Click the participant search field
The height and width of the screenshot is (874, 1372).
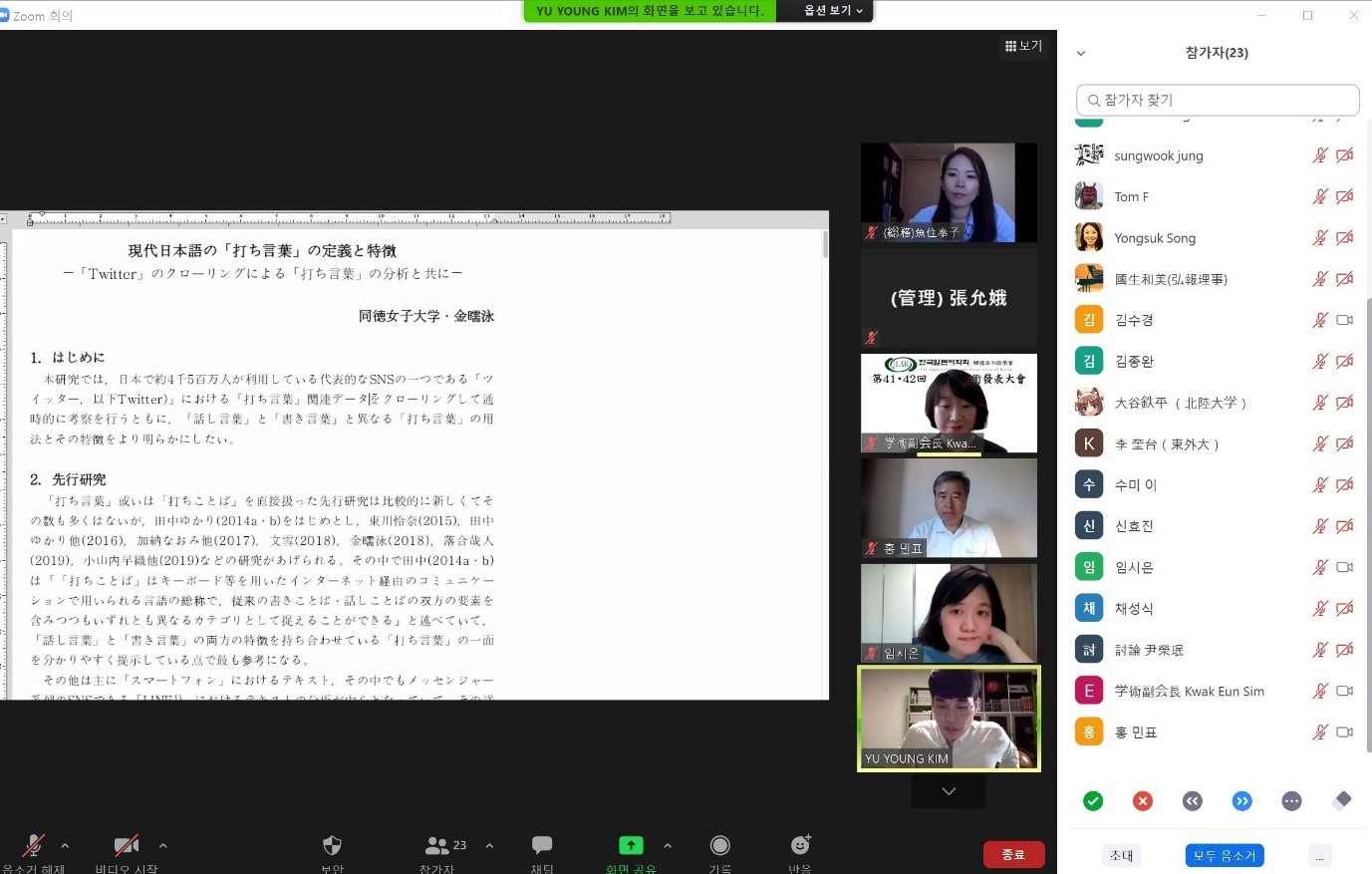(1218, 100)
